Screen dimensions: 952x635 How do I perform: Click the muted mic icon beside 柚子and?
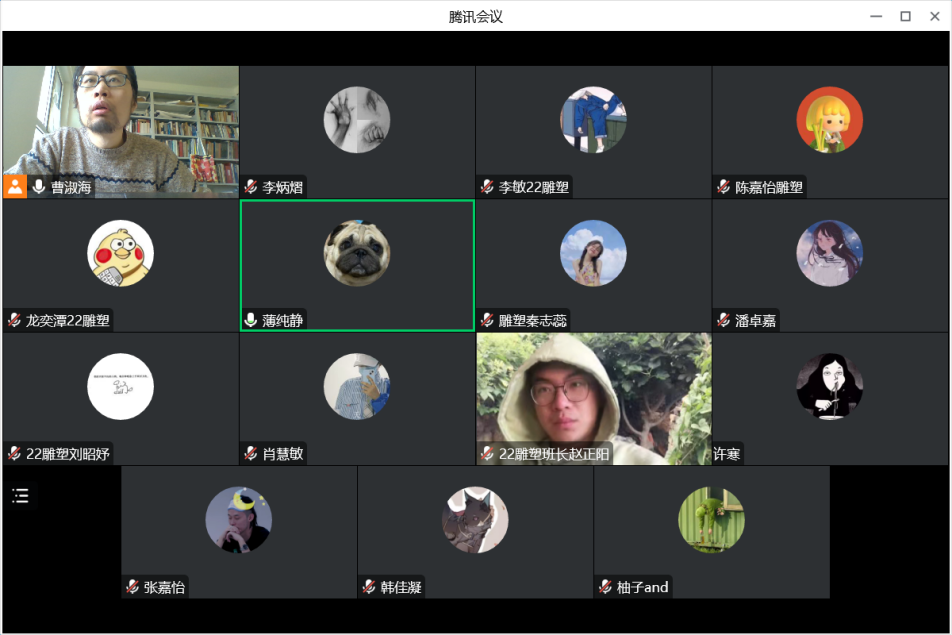[606, 587]
